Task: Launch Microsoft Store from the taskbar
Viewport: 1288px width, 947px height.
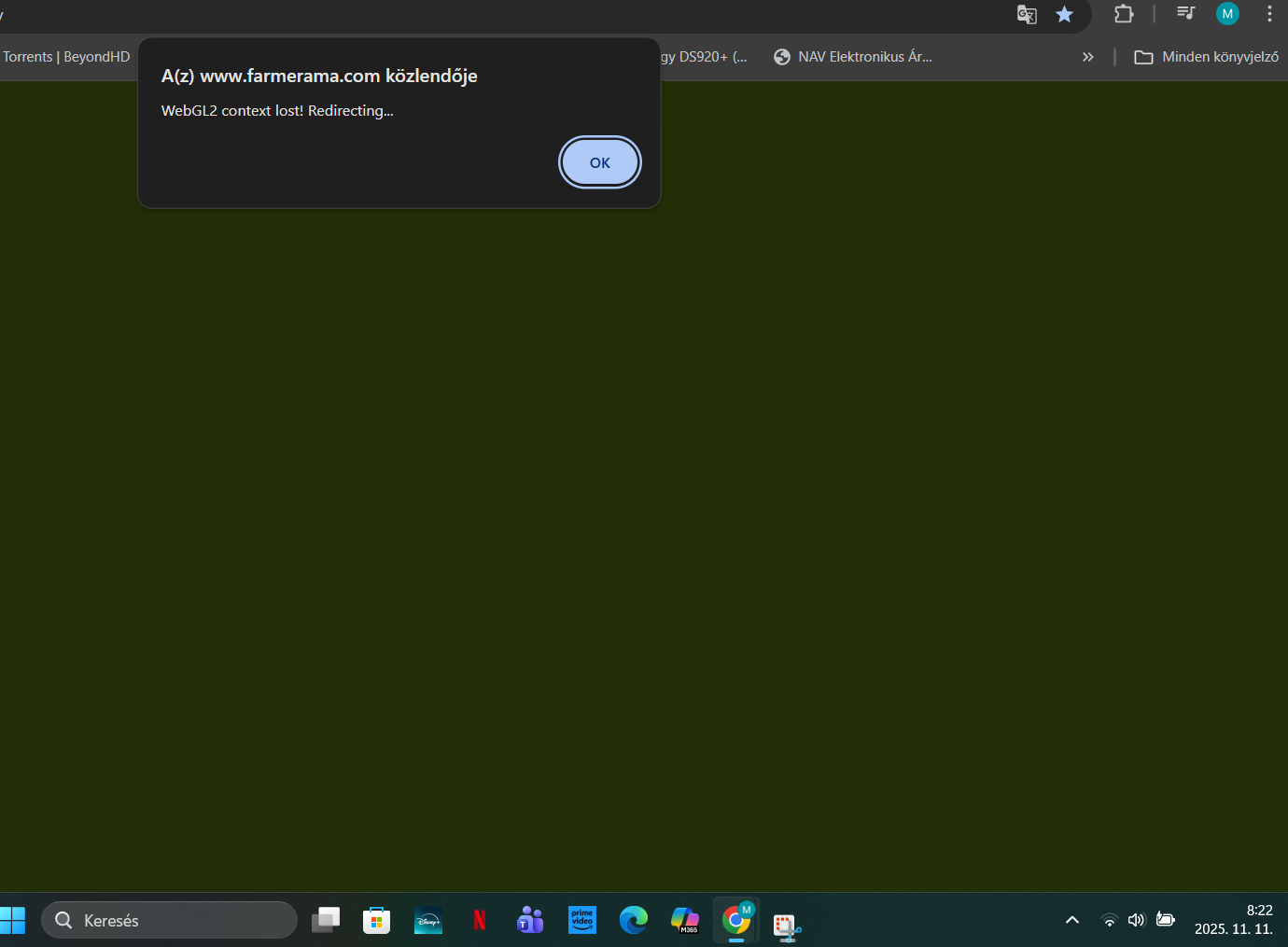Action: [376, 921]
